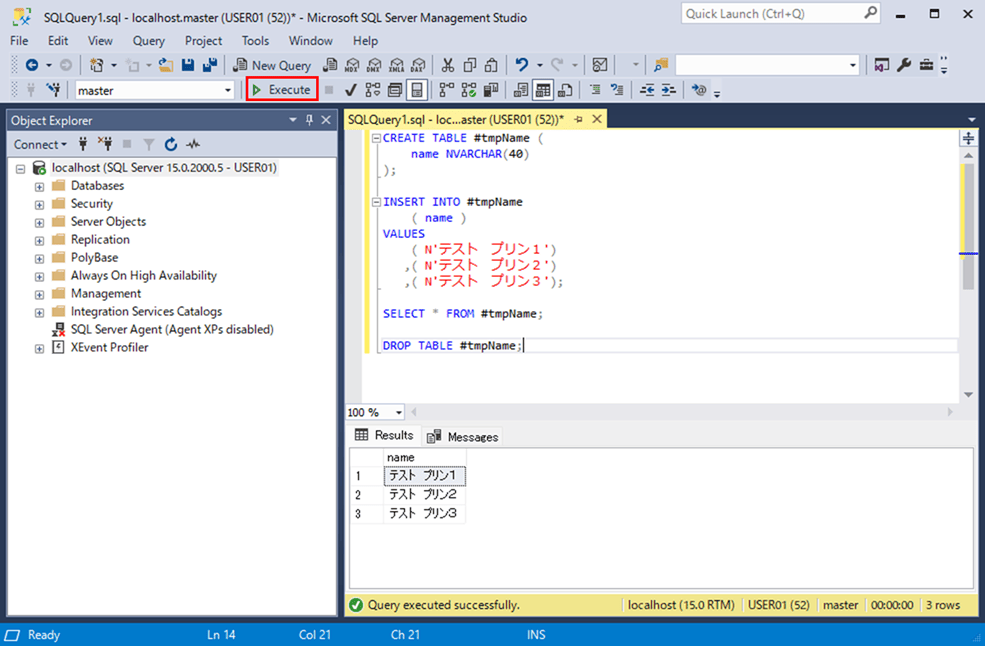This screenshot has width=985, height=646.
Task: Click the Find in Files icon
Action: pyautogui.click(x=660, y=65)
